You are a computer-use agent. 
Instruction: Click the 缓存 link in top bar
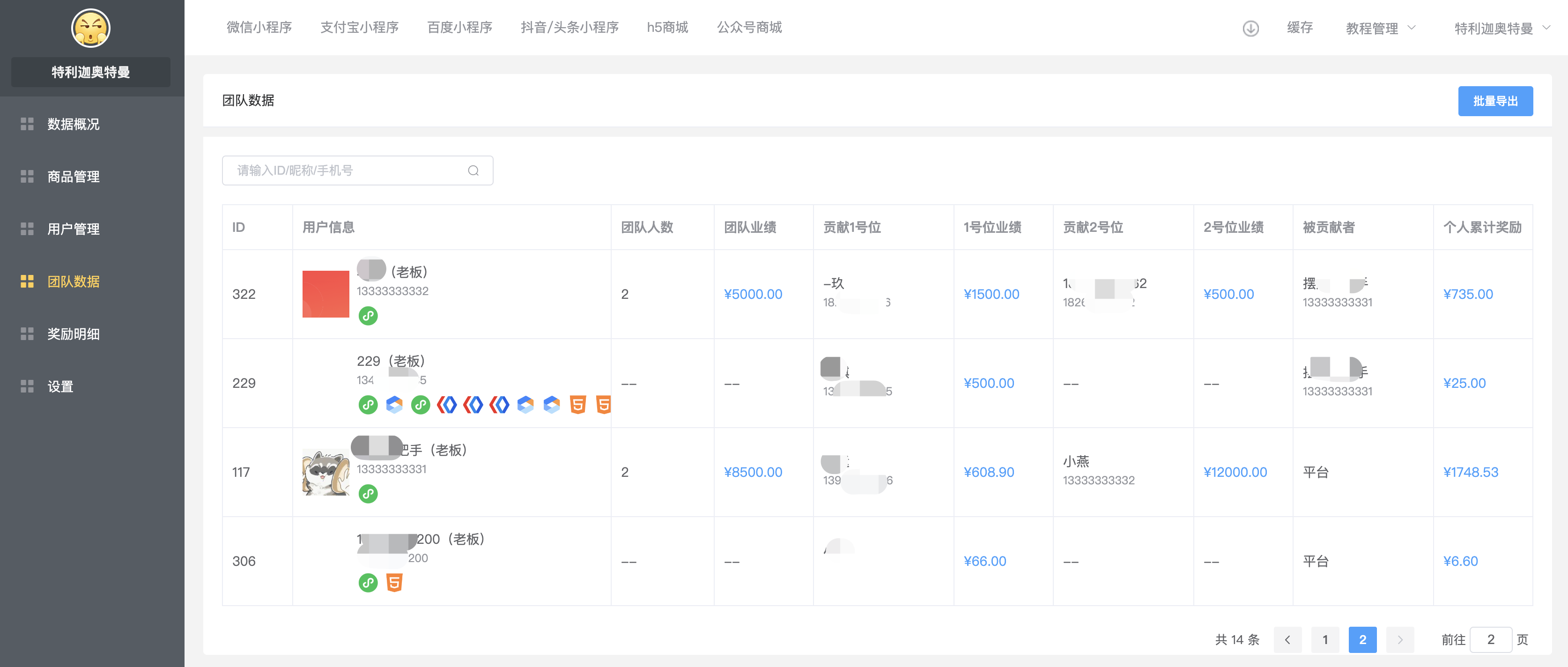point(1299,27)
